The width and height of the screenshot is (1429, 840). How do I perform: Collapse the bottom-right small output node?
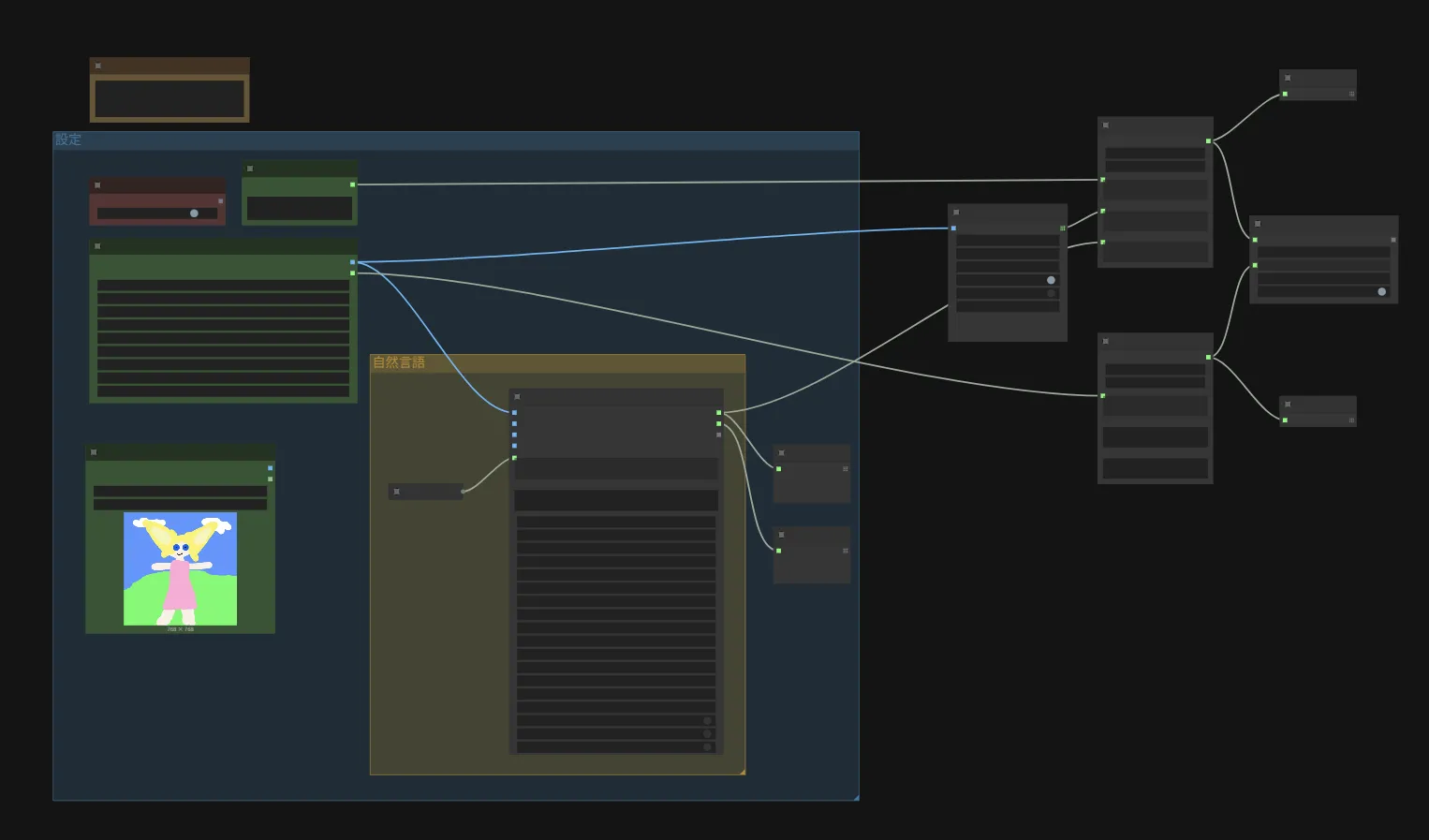[1288, 405]
